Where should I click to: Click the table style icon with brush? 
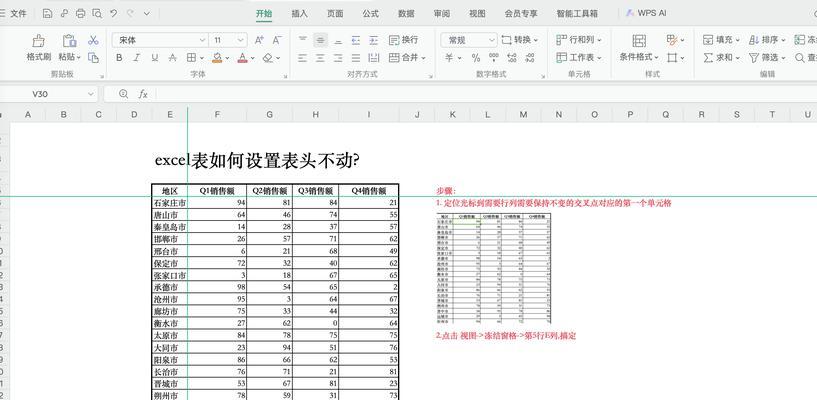672,40
